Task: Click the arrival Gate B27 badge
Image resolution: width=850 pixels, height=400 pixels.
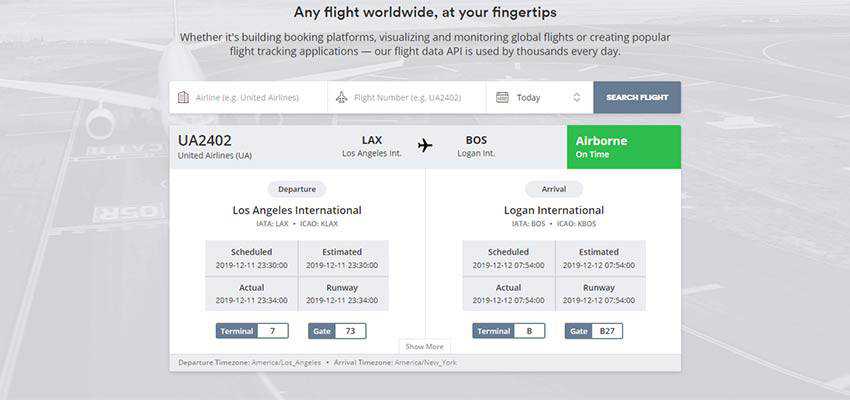Action: pos(593,331)
